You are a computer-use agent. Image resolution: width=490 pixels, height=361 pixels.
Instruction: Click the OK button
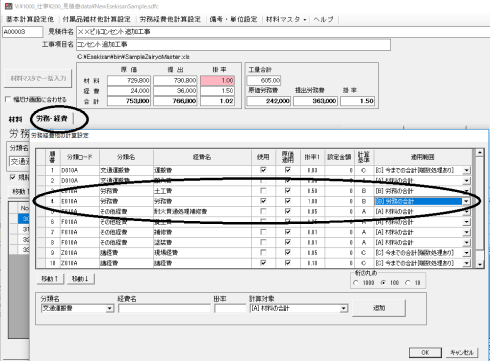coord(425,352)
